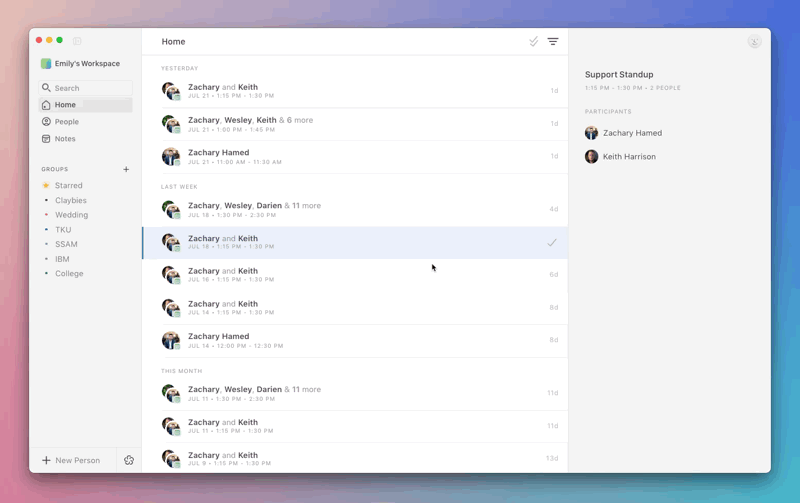Screen dimensions: 800x503
Task: Open the Jul 21 meeting with 6 more
Action: [x=355, y=124]
